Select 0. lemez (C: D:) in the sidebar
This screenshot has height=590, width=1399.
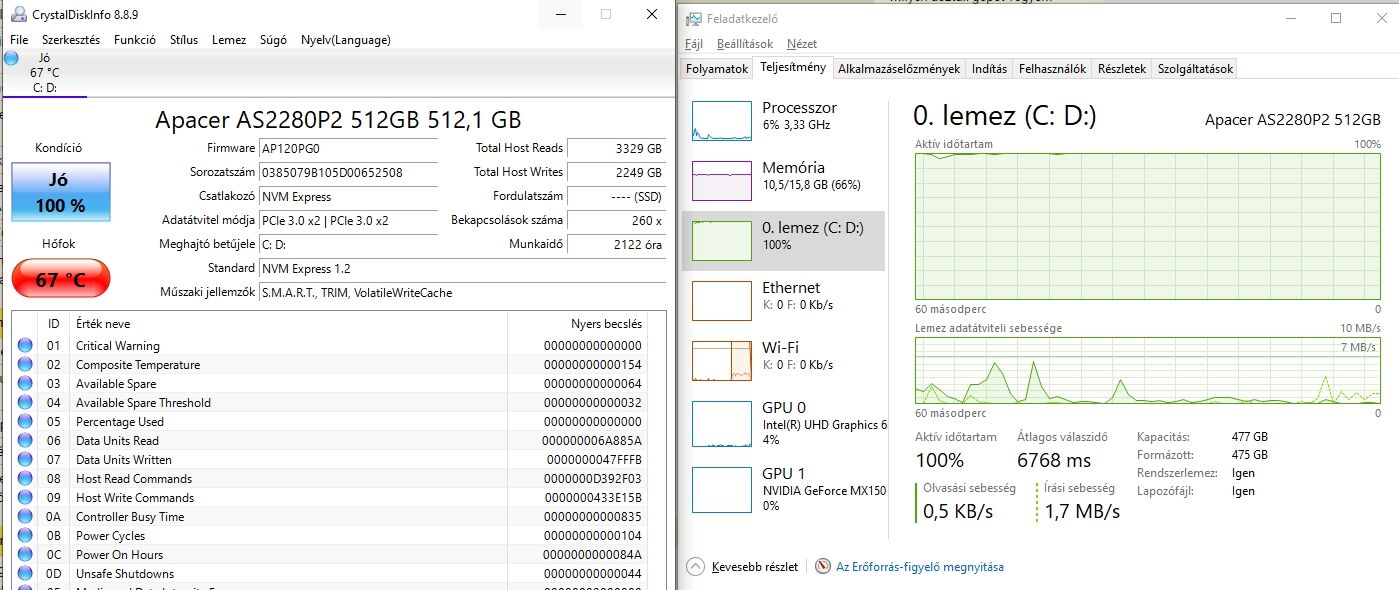pos(783,240)
